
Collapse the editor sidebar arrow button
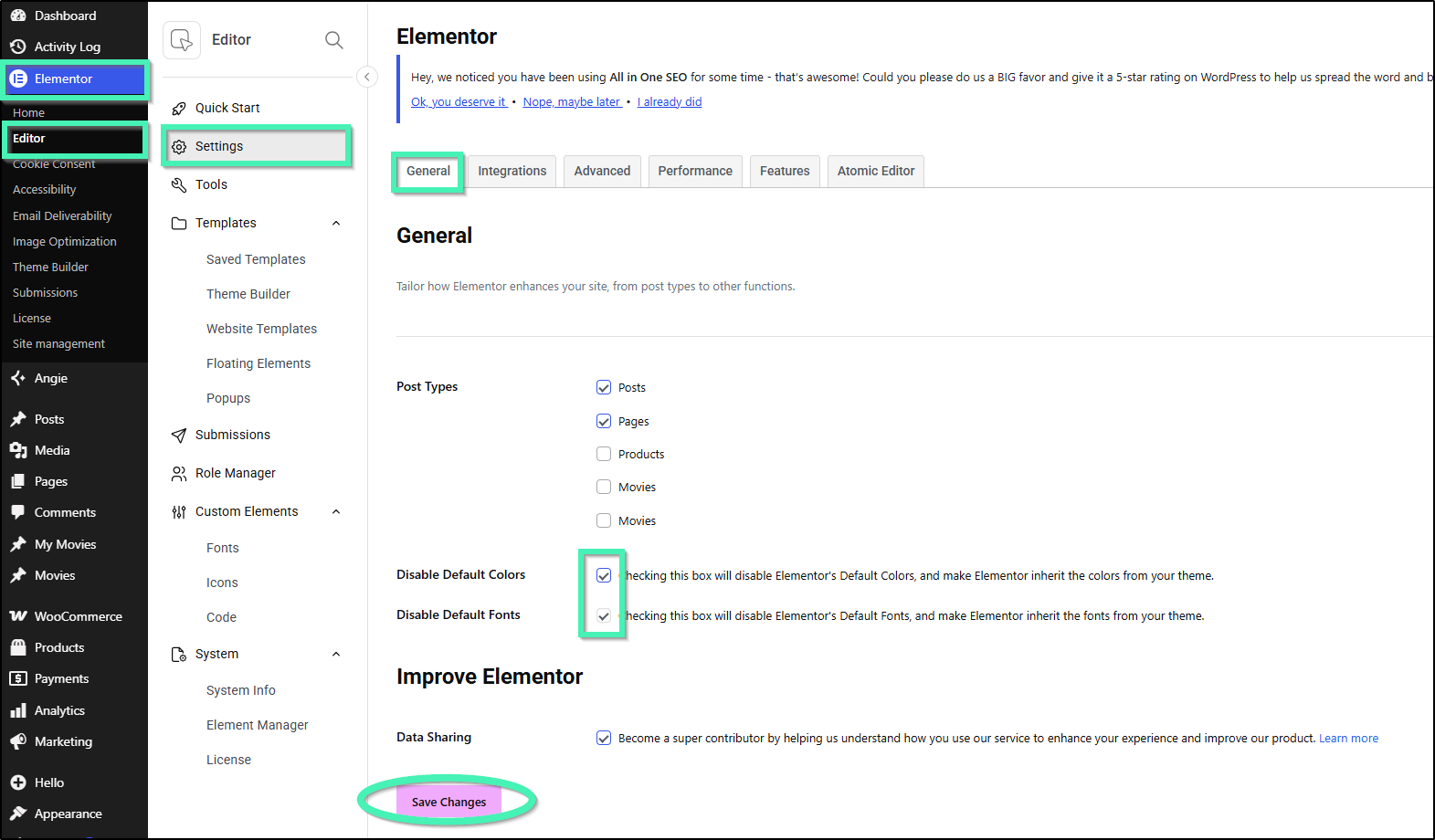coord(366,77)
